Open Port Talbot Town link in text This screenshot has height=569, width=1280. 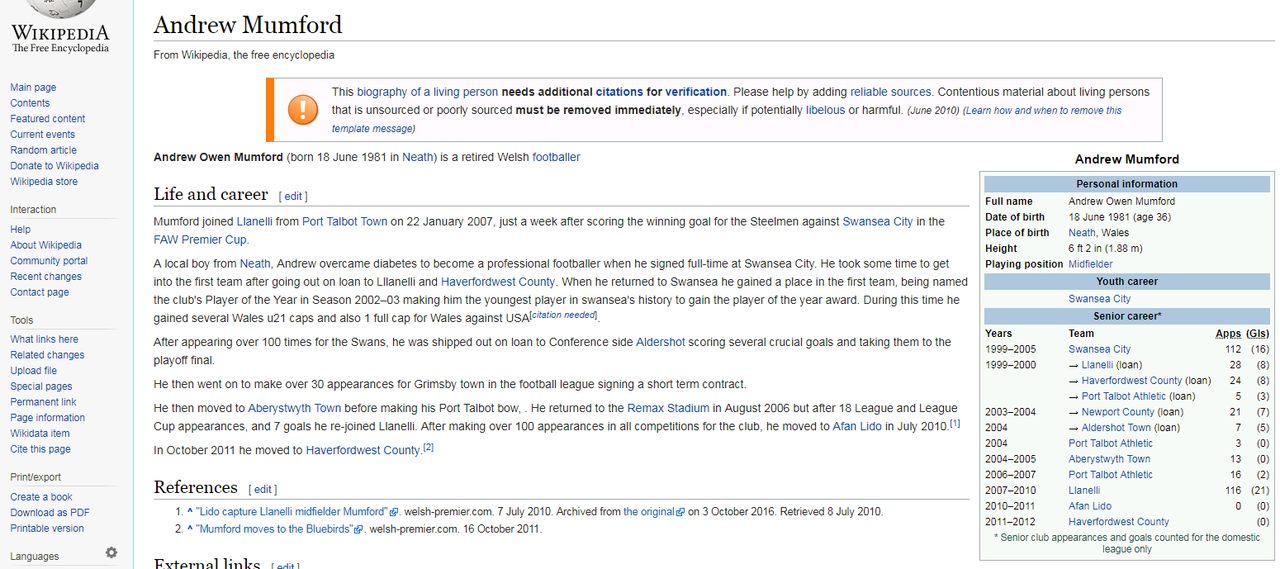click(x=344, y=221)
